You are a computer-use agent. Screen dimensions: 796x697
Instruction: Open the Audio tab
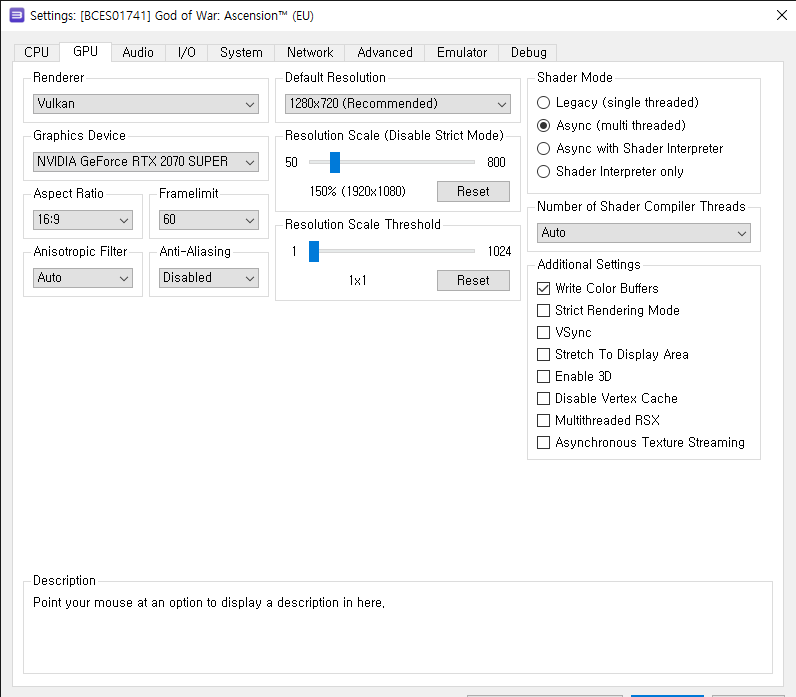[138, 52]
